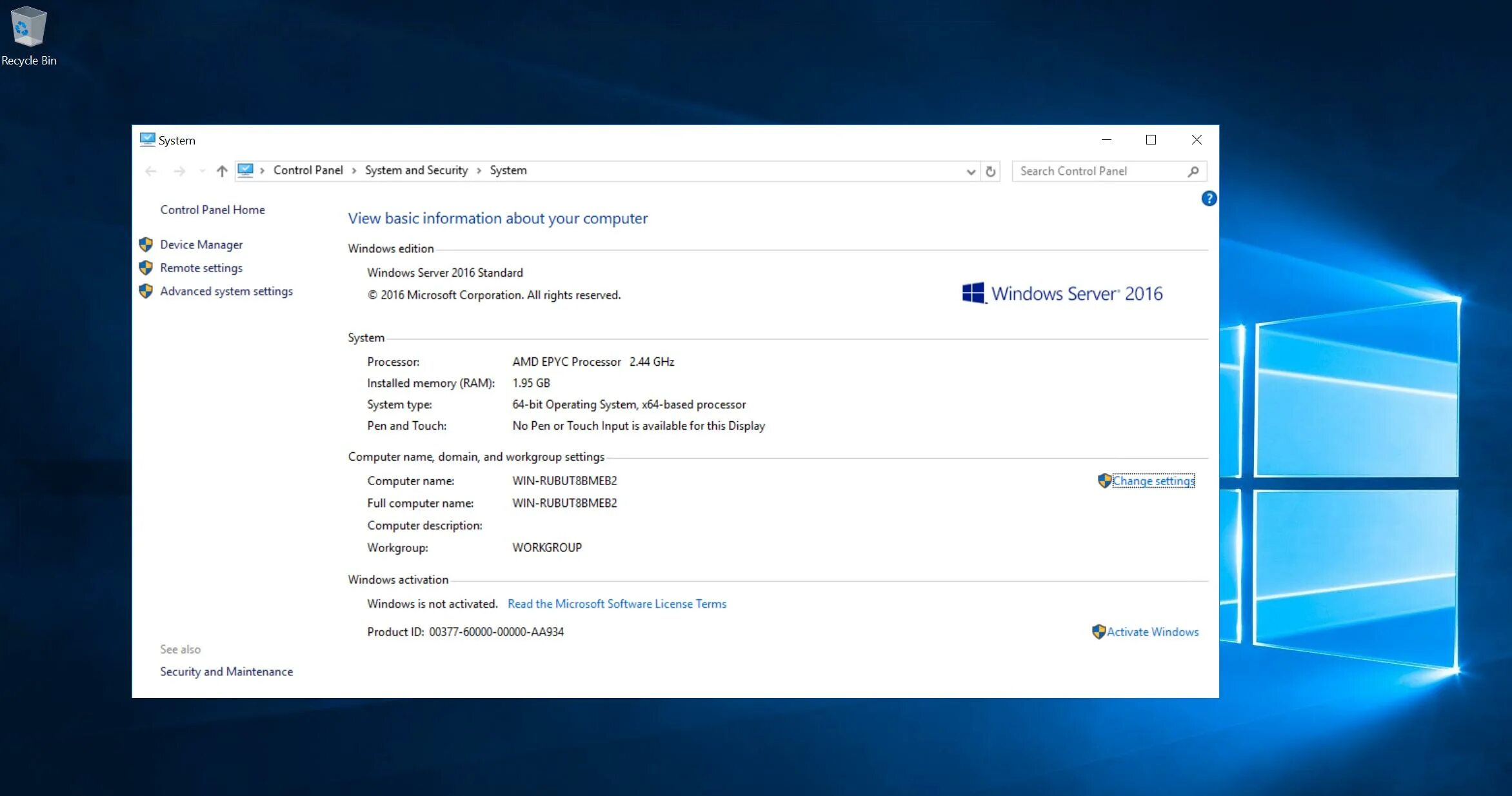
Task: Expand the chevron before Control Panel
Action: pyautogui.click(x=263, y=171)
